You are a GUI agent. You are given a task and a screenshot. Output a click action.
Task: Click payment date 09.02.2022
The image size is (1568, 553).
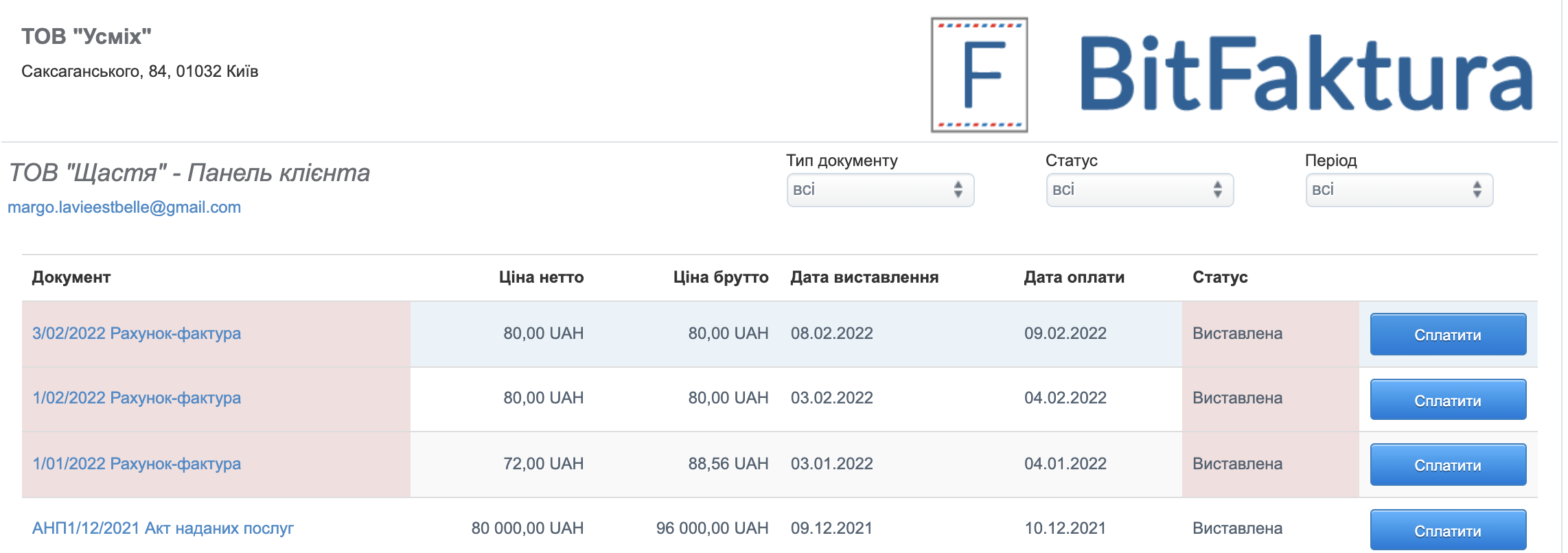pyautogui.click(x=1065, y=333)
